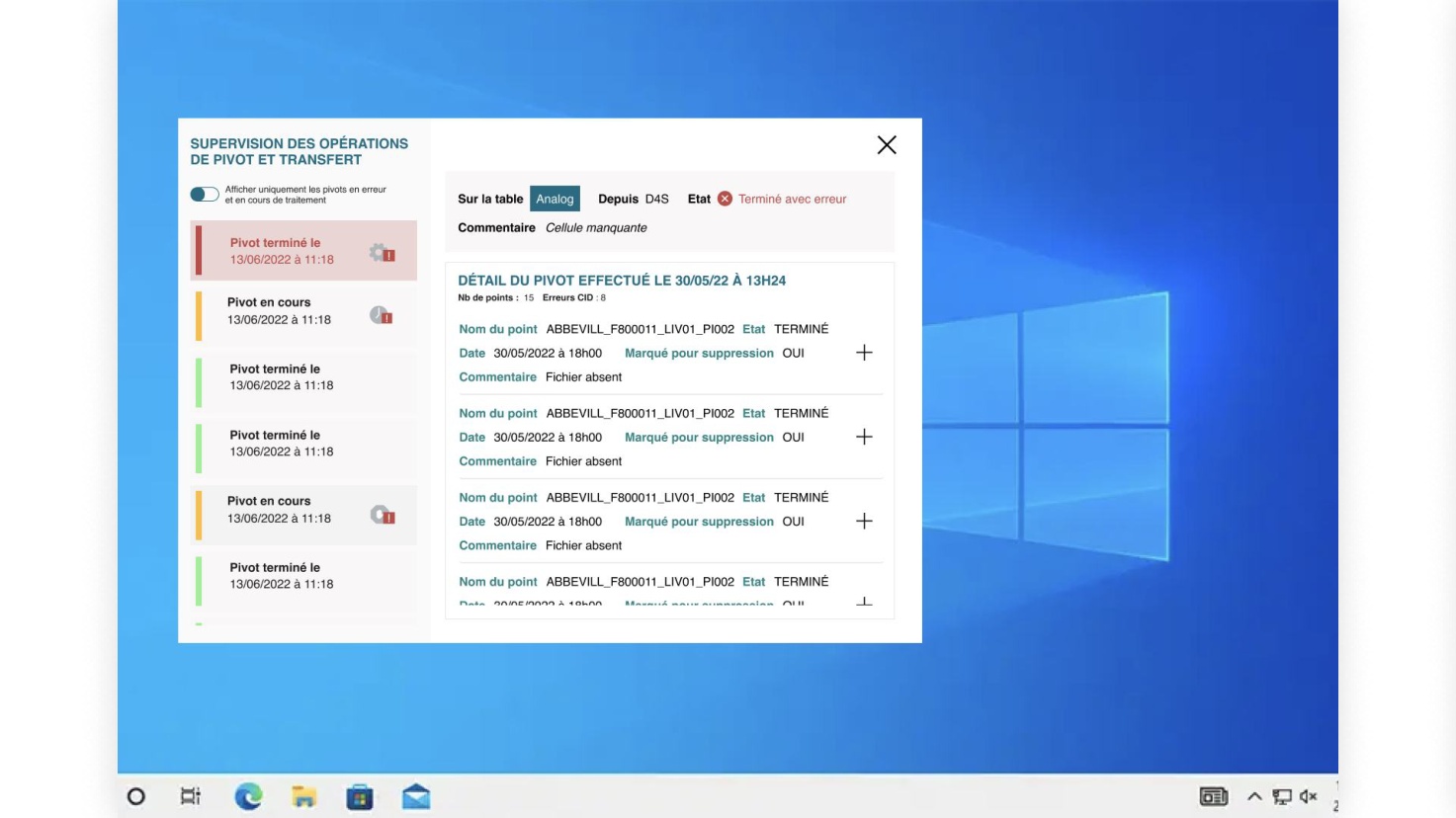Toggle showing only pivots in error
Screen dimensions: 1456x818
(x=205, y=195)
